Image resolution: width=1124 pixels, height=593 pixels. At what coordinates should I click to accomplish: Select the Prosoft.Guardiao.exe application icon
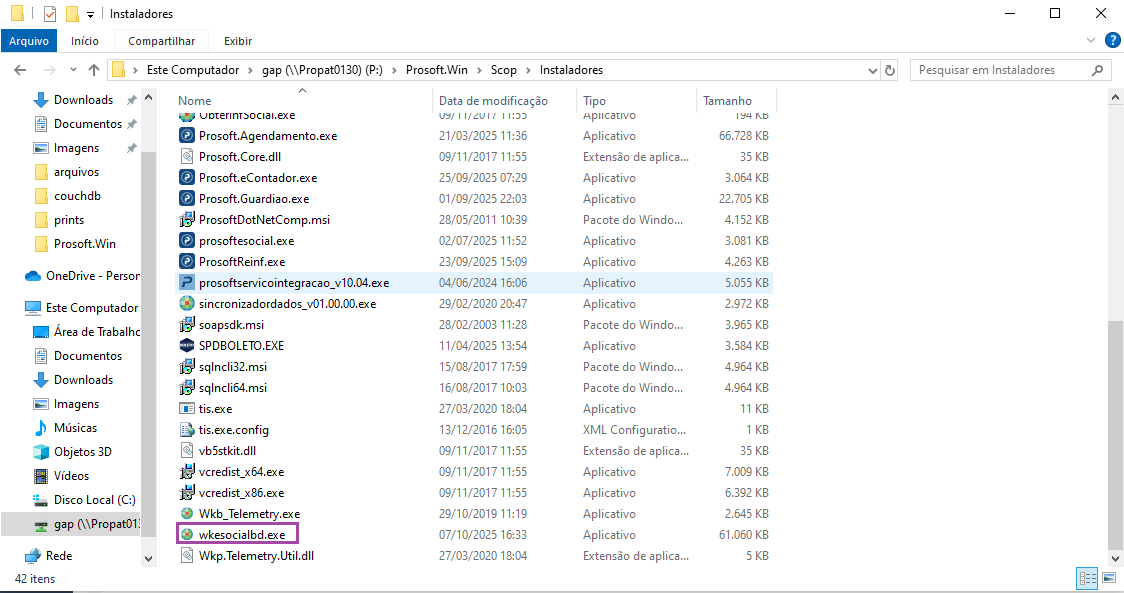[x=186, y=199]
